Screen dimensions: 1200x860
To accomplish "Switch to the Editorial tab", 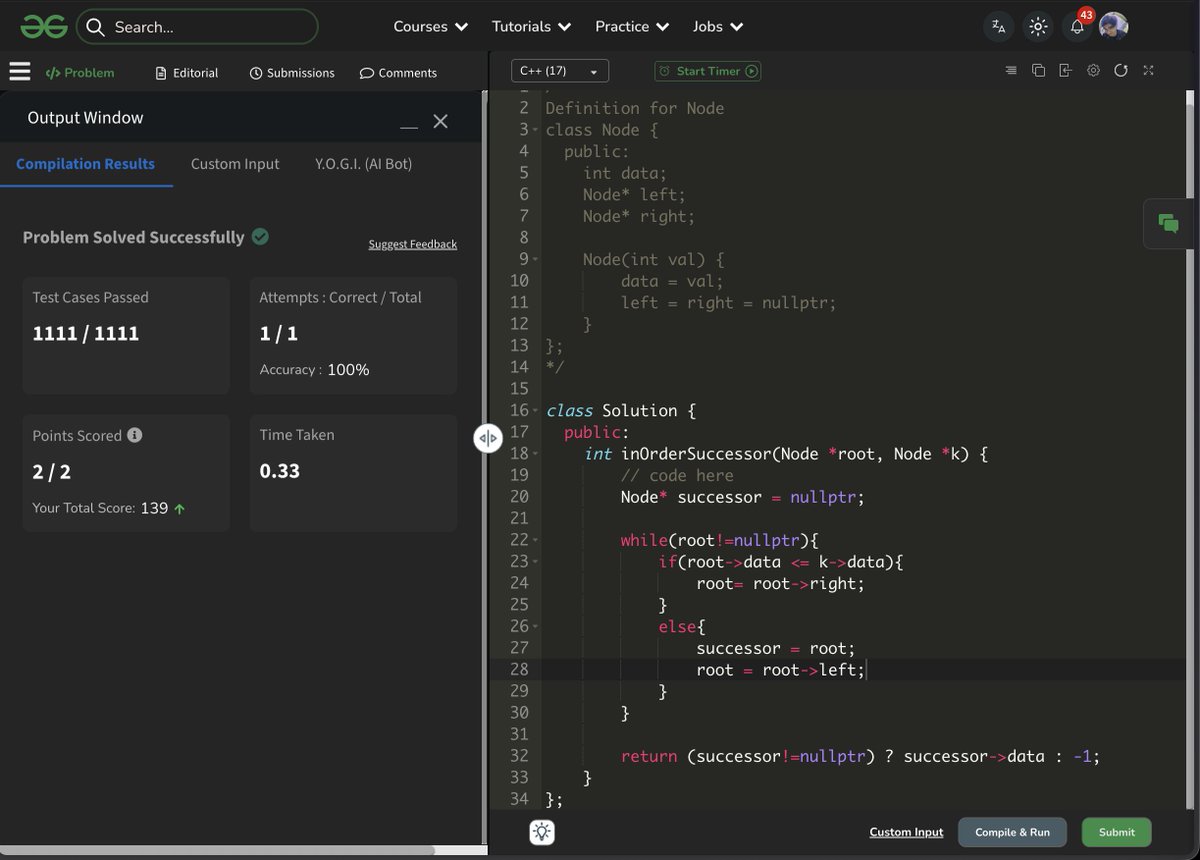I will click(187, 72).
